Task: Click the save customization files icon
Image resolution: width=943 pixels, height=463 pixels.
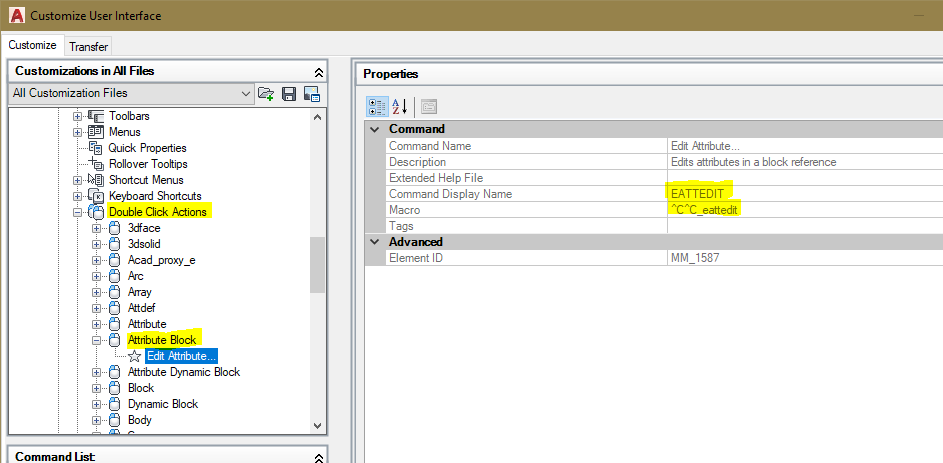Action: (289, 93)
